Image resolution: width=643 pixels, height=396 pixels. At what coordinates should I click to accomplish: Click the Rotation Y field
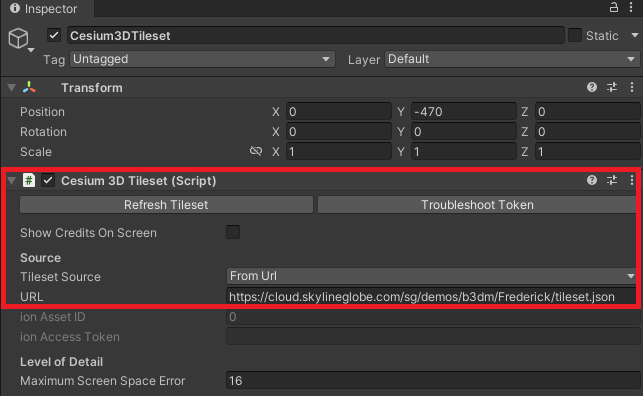[463, 132]
